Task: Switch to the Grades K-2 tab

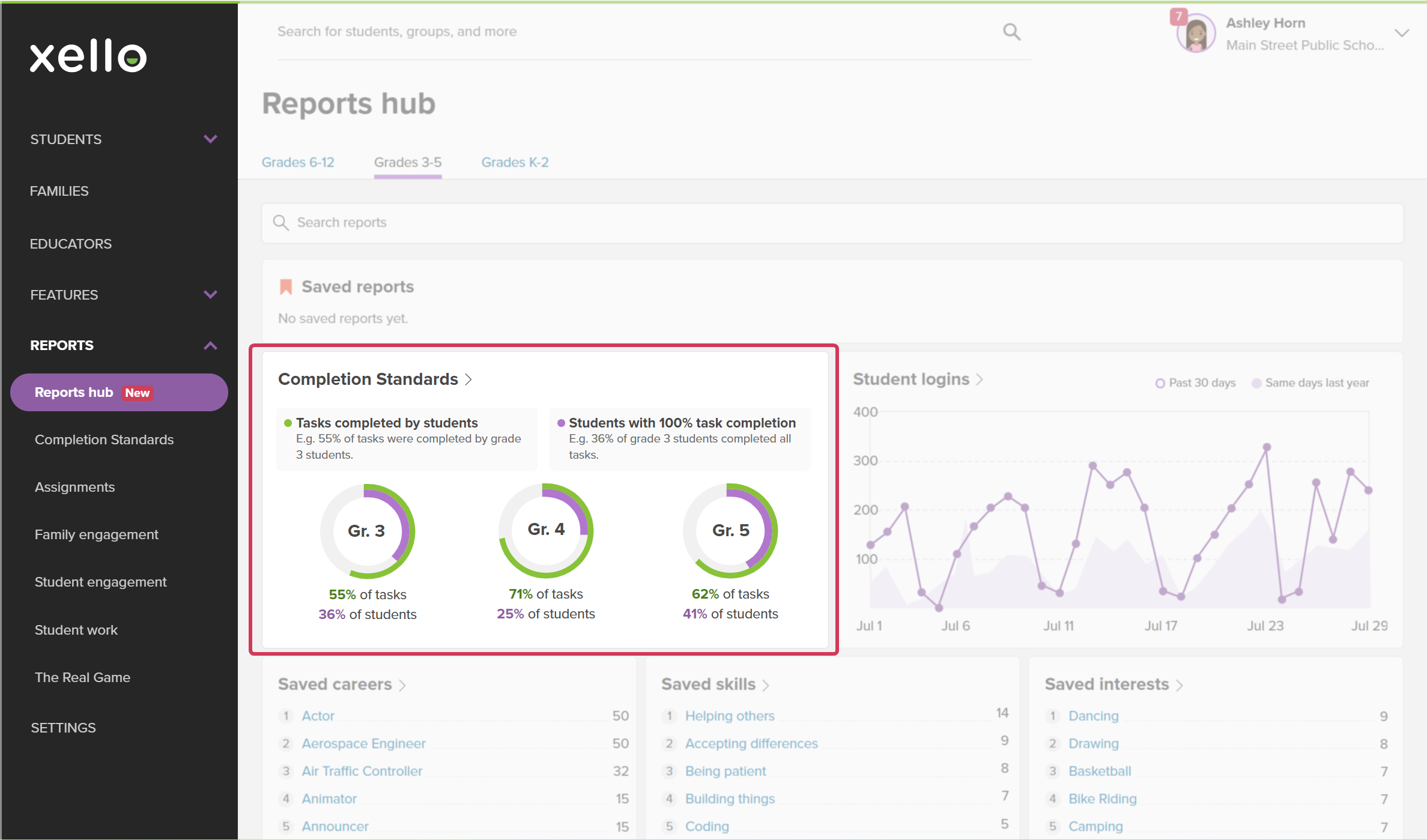Action: pyautogui.click(x=515, y=162)
